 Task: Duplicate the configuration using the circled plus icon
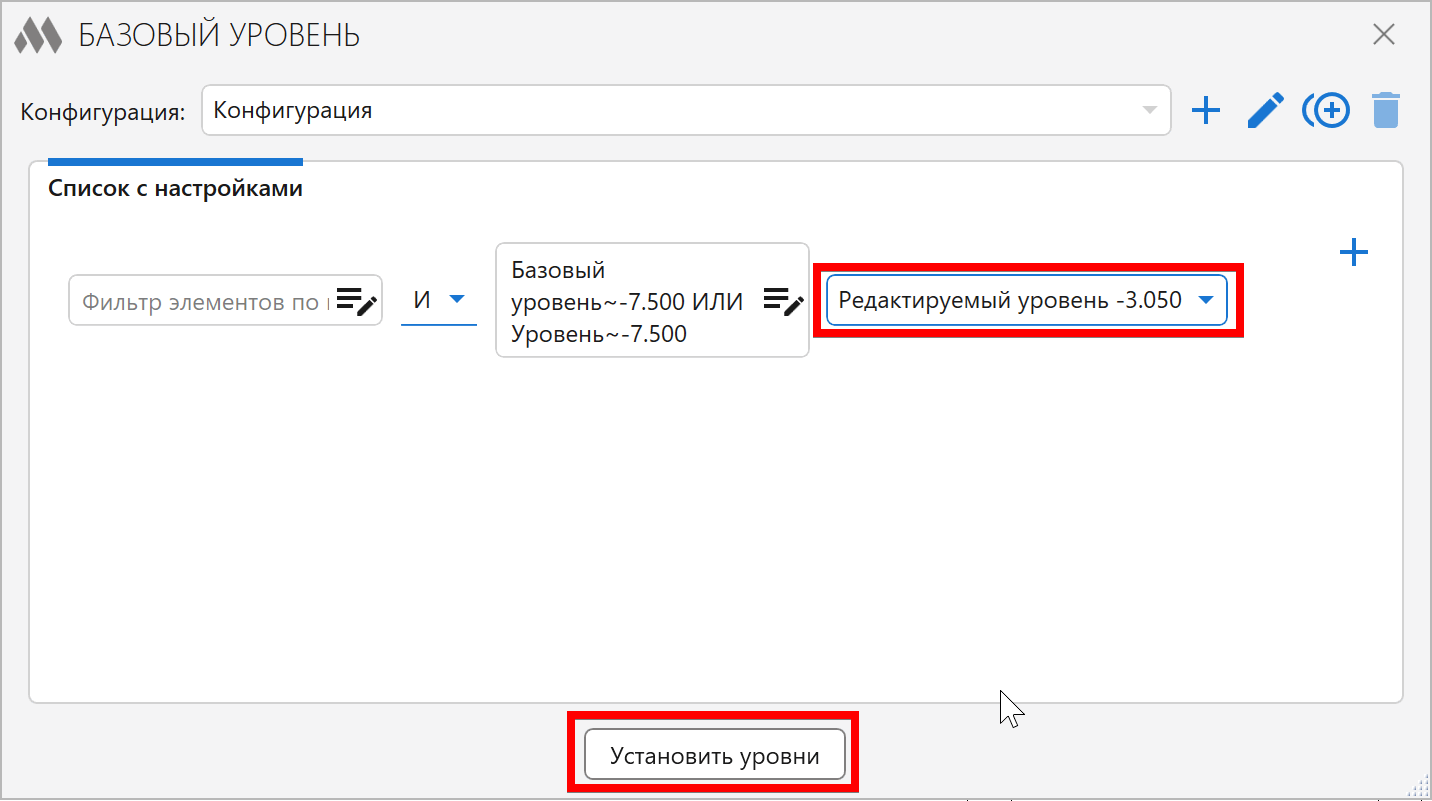click(1325, 110)
